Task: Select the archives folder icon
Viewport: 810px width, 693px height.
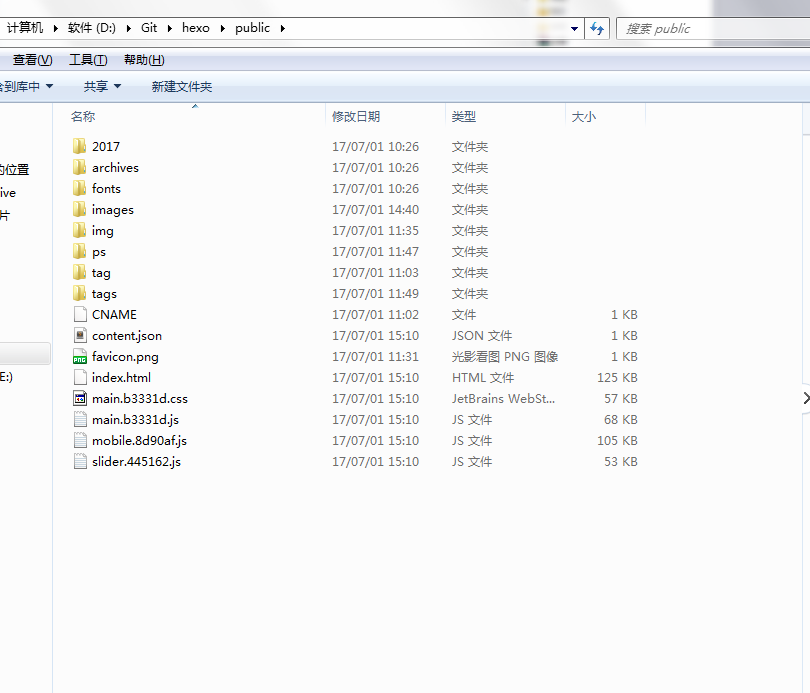Action: 80,167
